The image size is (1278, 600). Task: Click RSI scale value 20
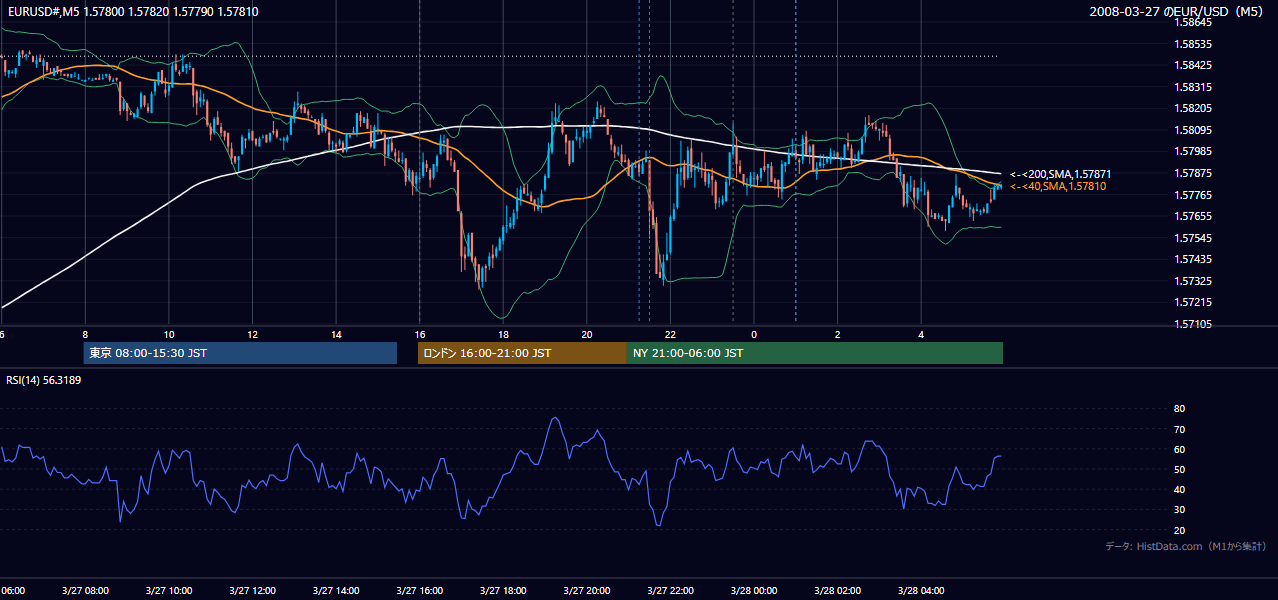coord(1180,530)
